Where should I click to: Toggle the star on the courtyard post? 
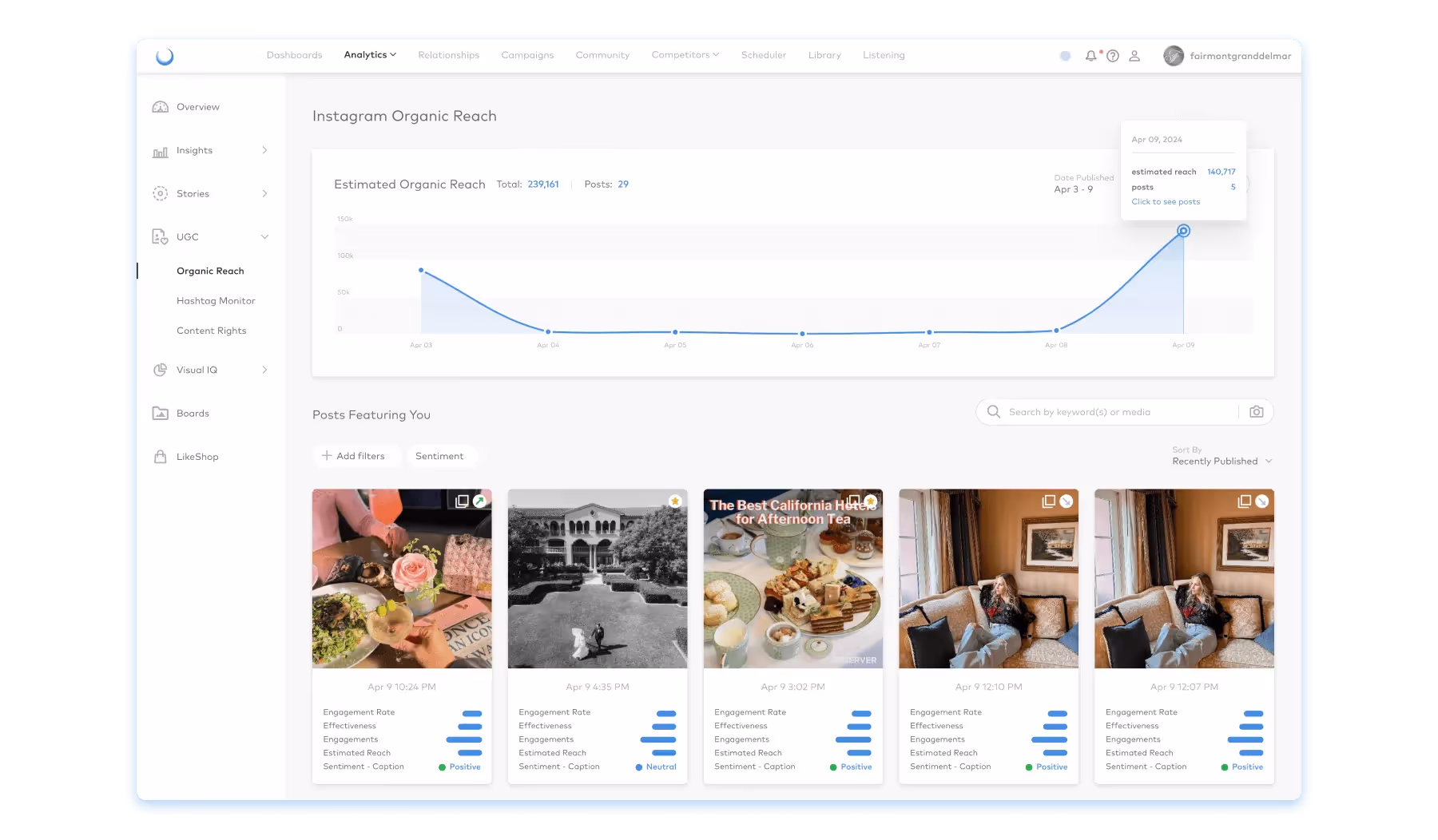point(673,501)
